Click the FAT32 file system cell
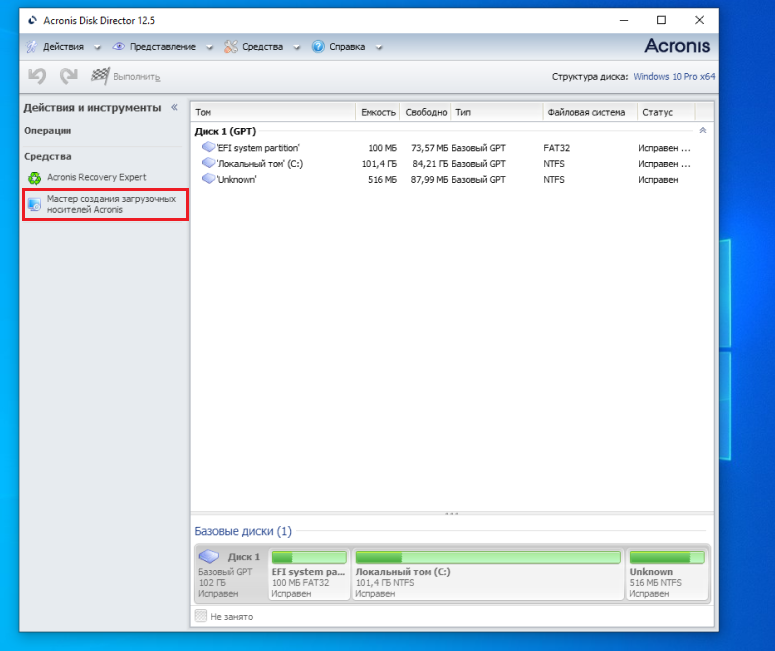This screenshot has height=651, width=775. pyautogui.click(x=557, y=148)
